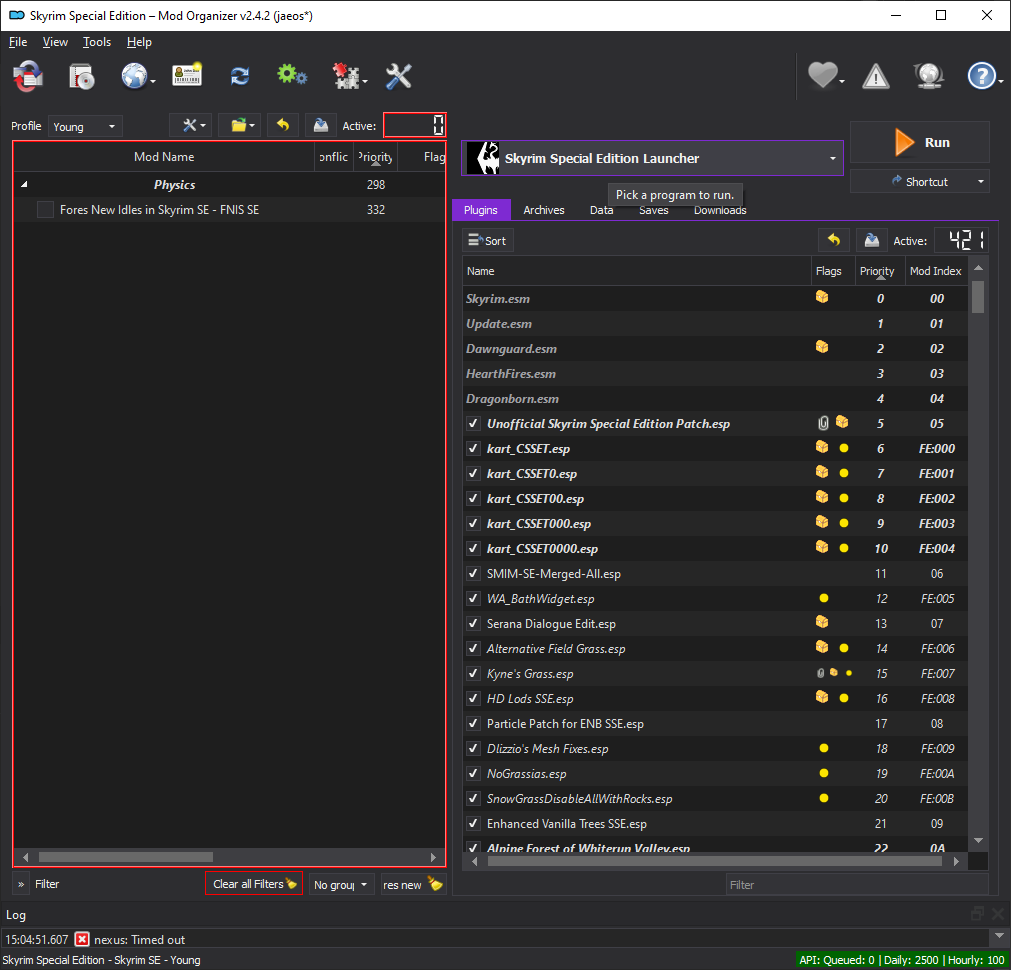The width and height of the screenshot is (1011, 970).
Task: Click the red error icon in the log
Action: pos(82,939)
